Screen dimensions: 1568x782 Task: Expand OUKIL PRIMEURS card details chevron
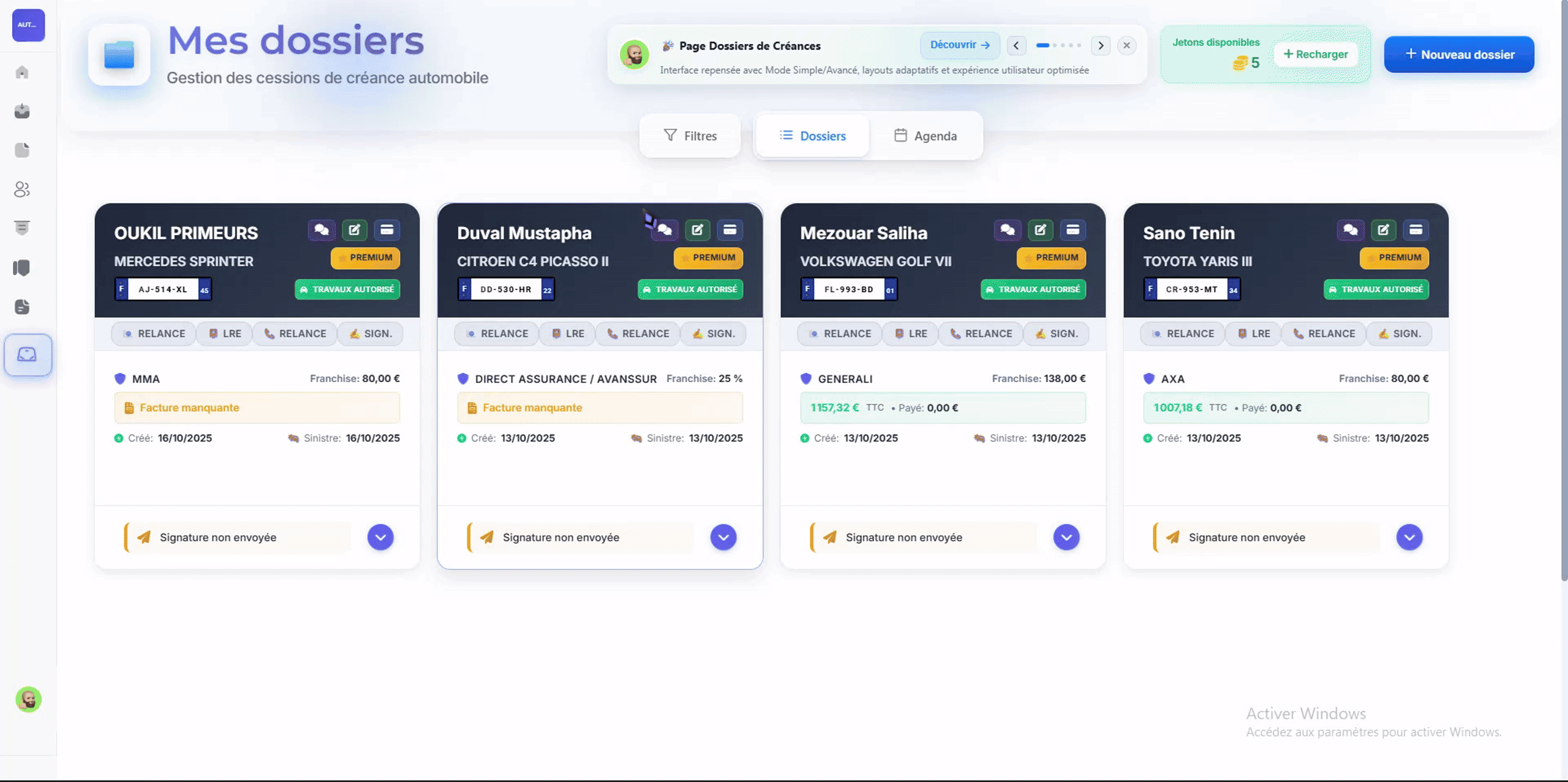click(380, 537)
